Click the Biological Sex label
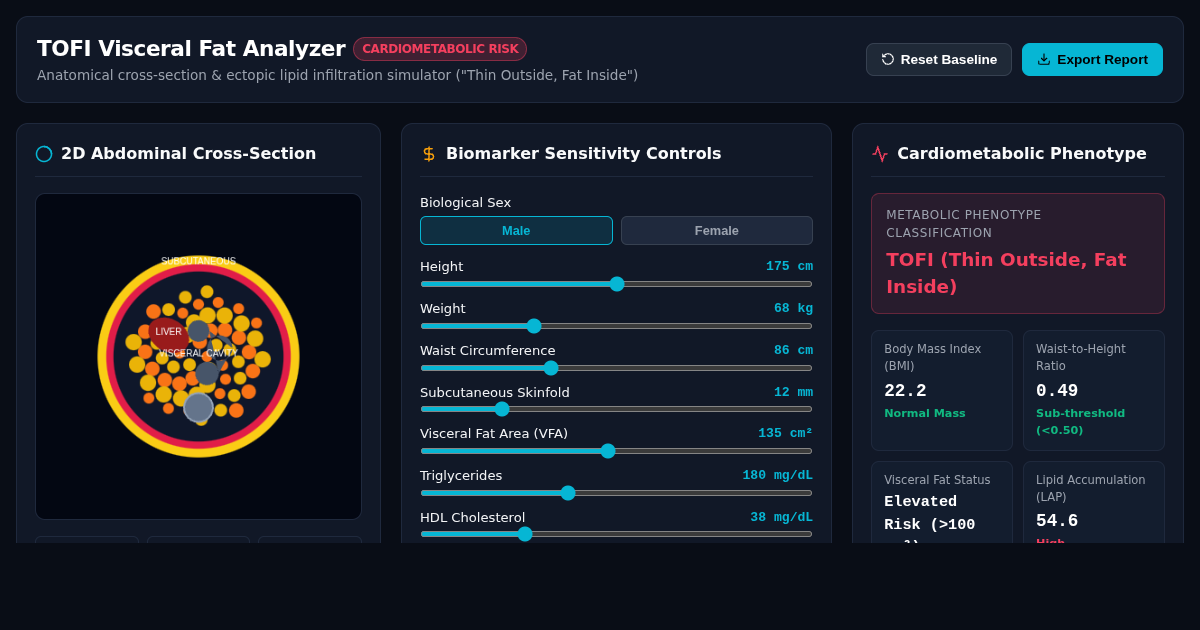Image resolution: width=1200 pixels, height=630 pixels. (465, 202)
